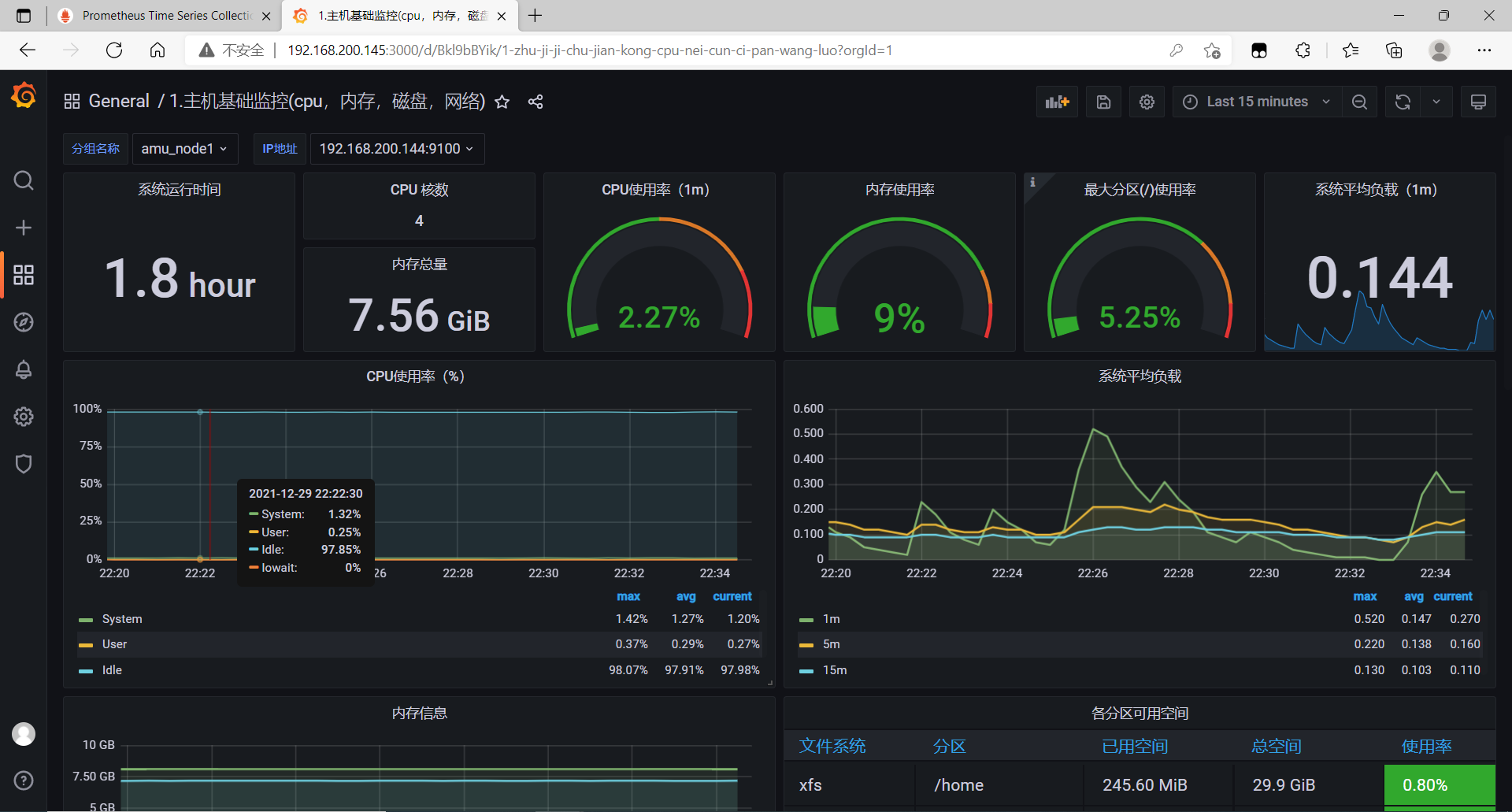Sort table by 文件系统 column

[x=832, y=746]
